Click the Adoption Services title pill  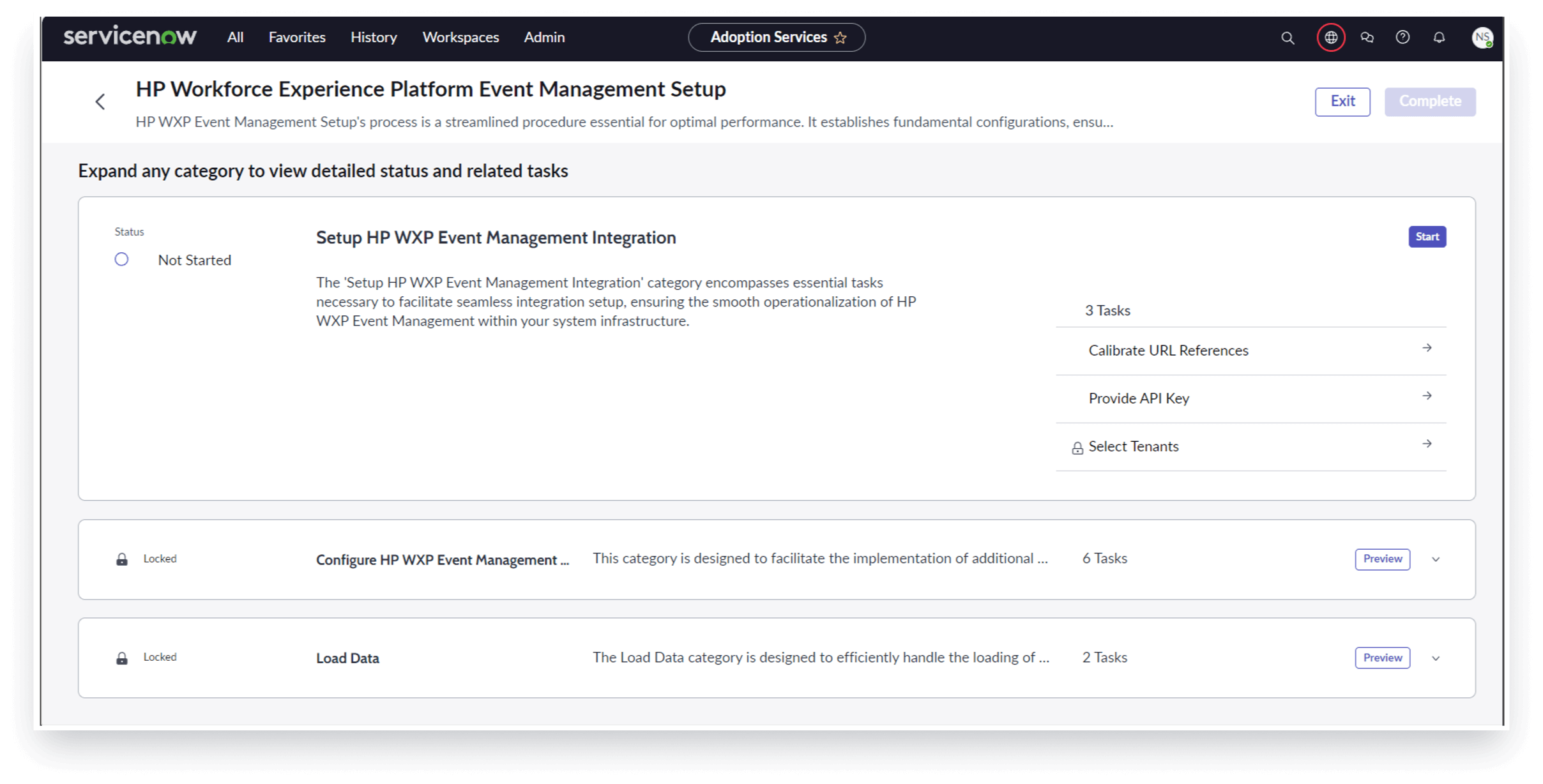point(777,37)
